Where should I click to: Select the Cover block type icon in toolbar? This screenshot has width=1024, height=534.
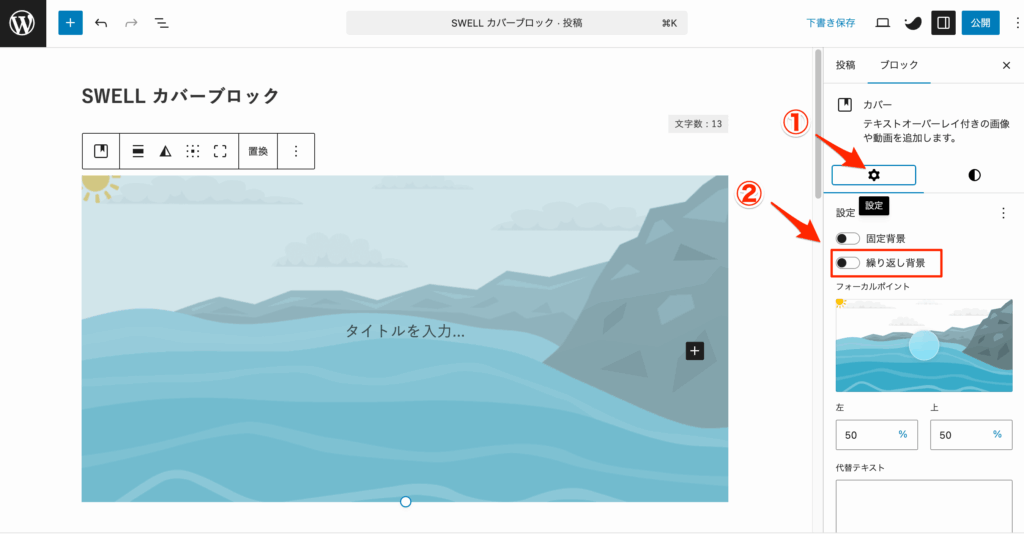coord(101,151)
